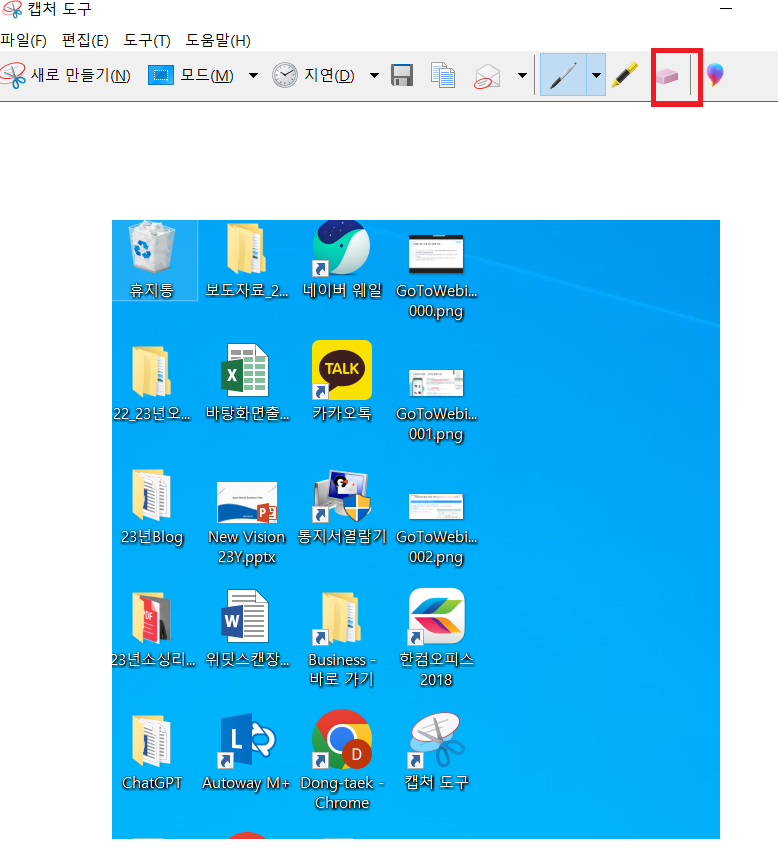This screenshot has height=856, width=778.
Task: Open Paint 3D with the colorful balloon icon
Action: pyautogui.click(x=715, y=75)
